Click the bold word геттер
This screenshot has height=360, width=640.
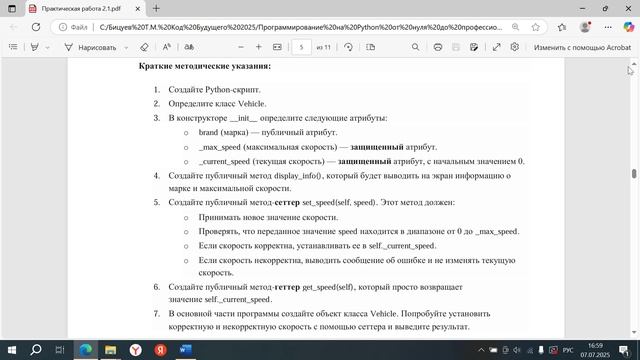(x=287, y=287)
